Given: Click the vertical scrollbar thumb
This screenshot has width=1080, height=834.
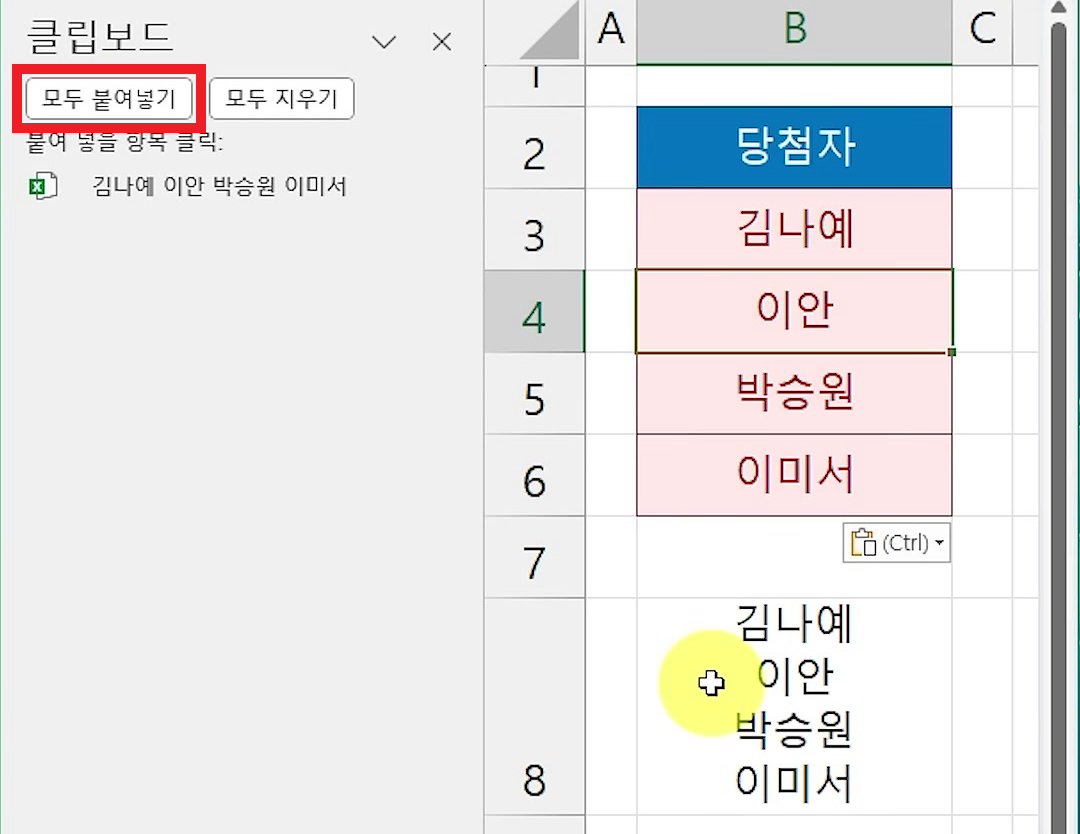Looking at the screenshot, I should click(1059, 427).
